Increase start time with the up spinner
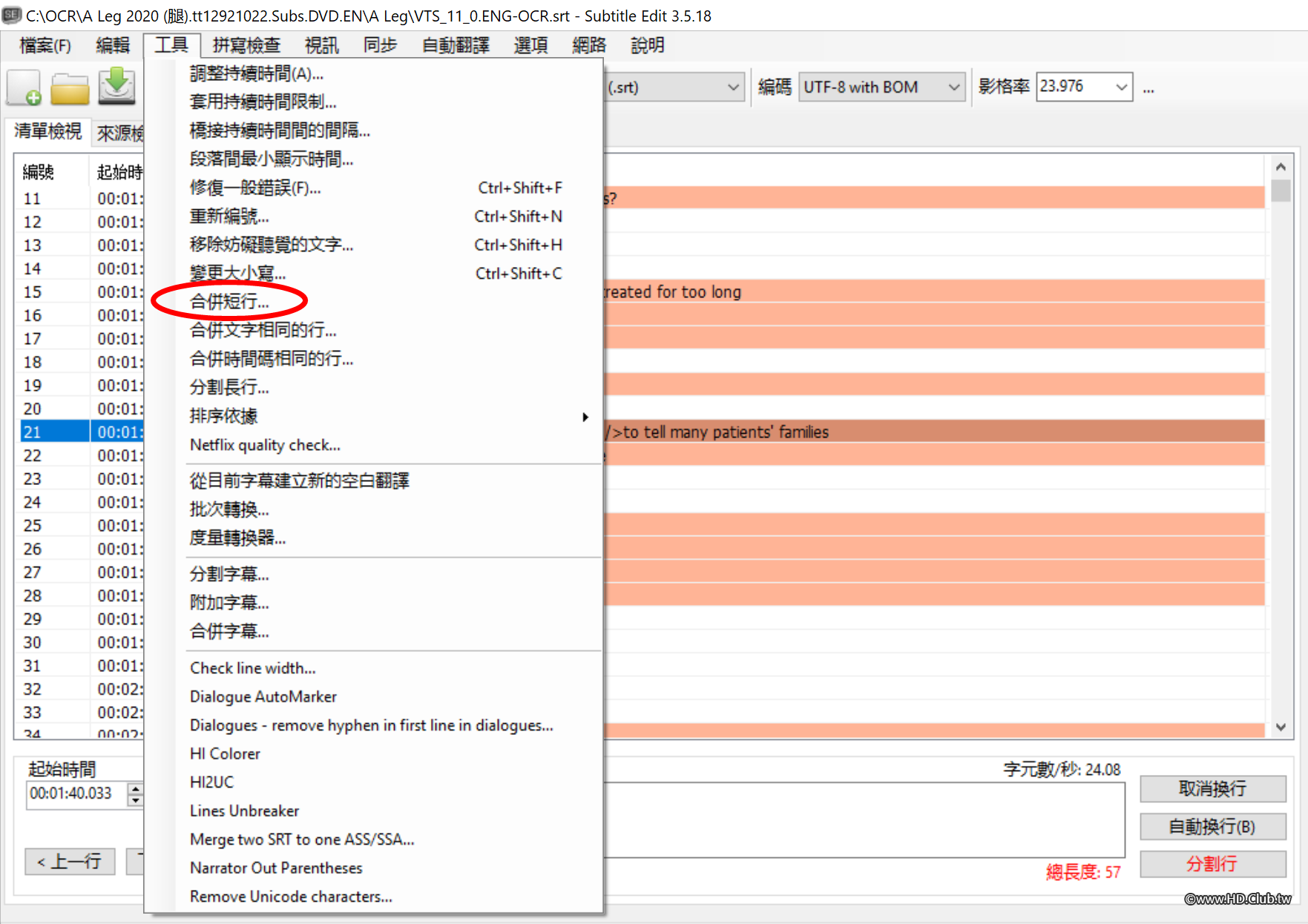 point(135,788)
